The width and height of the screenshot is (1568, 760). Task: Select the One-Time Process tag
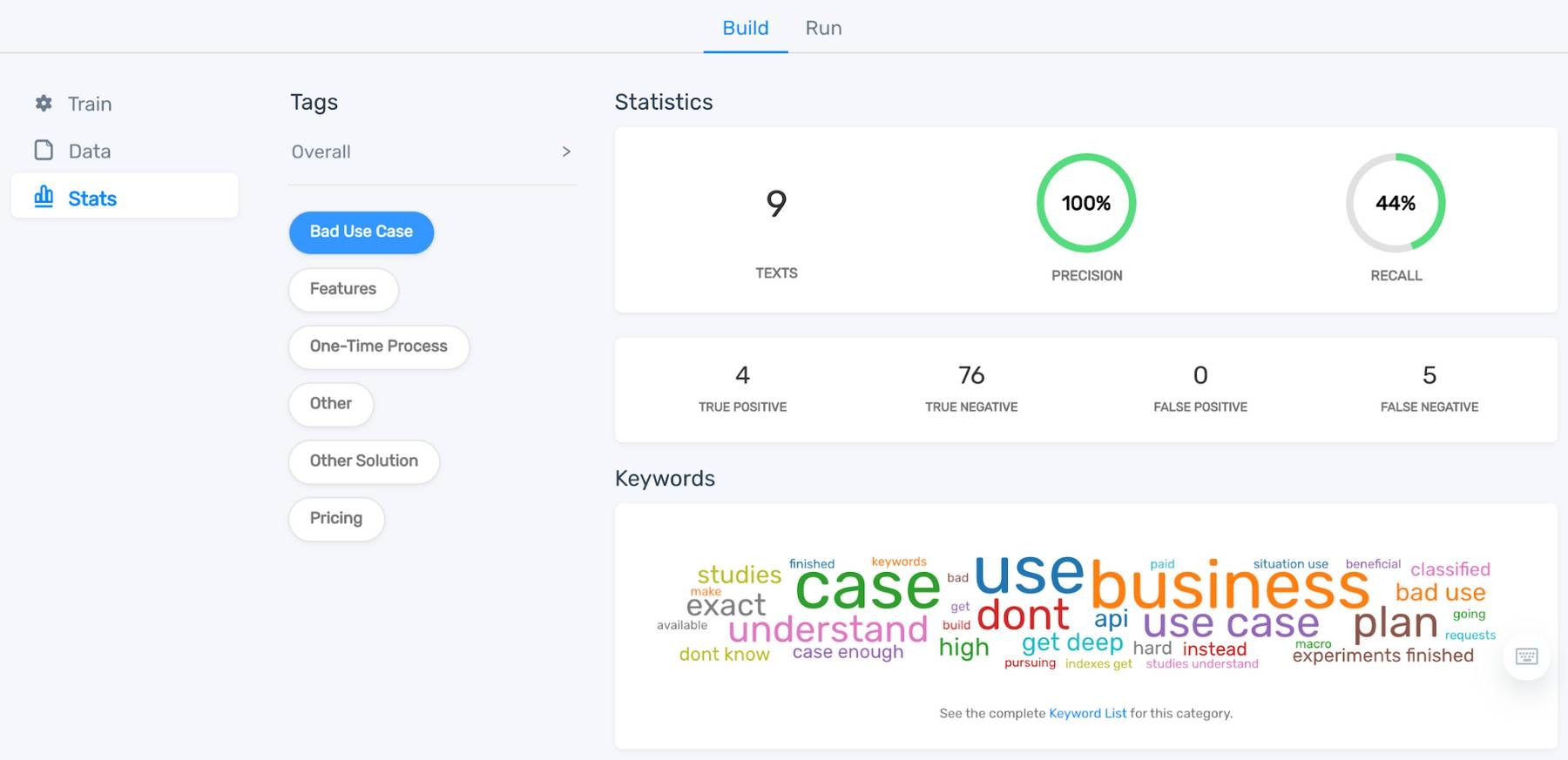click(379, 346)
